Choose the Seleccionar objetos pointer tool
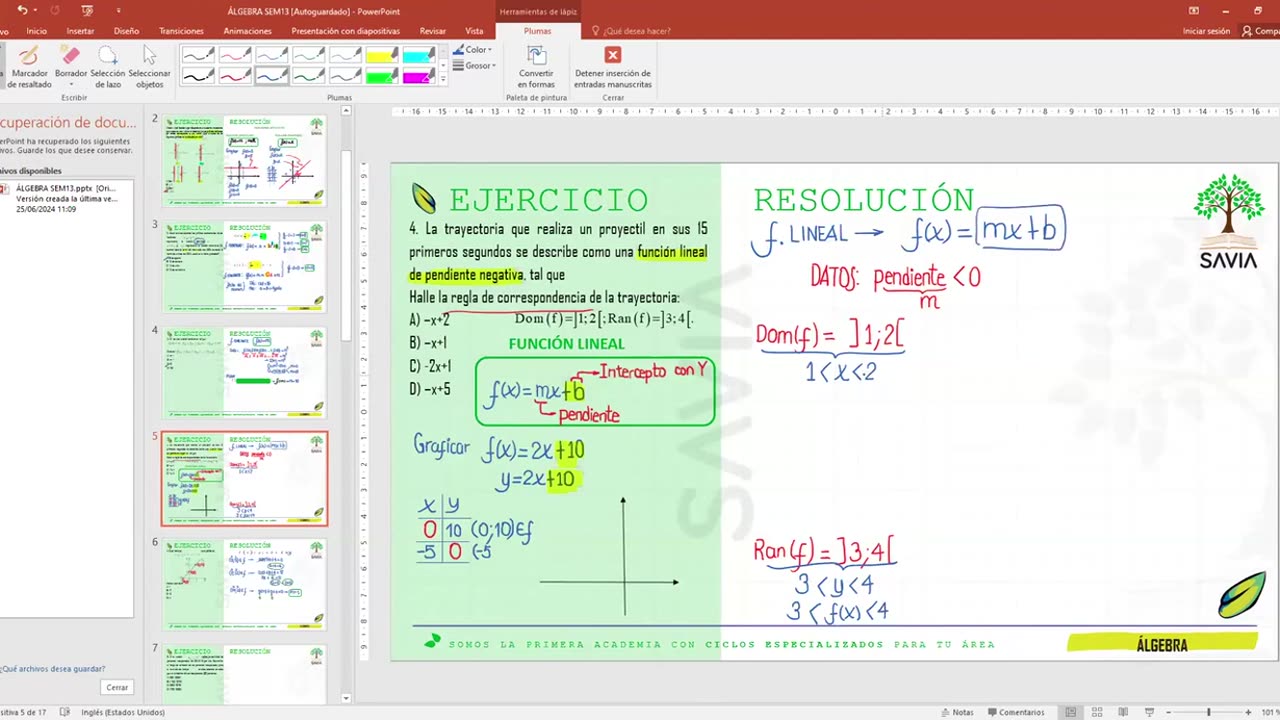The width and height of the screenshot is (1280, 720). point(149,67)
